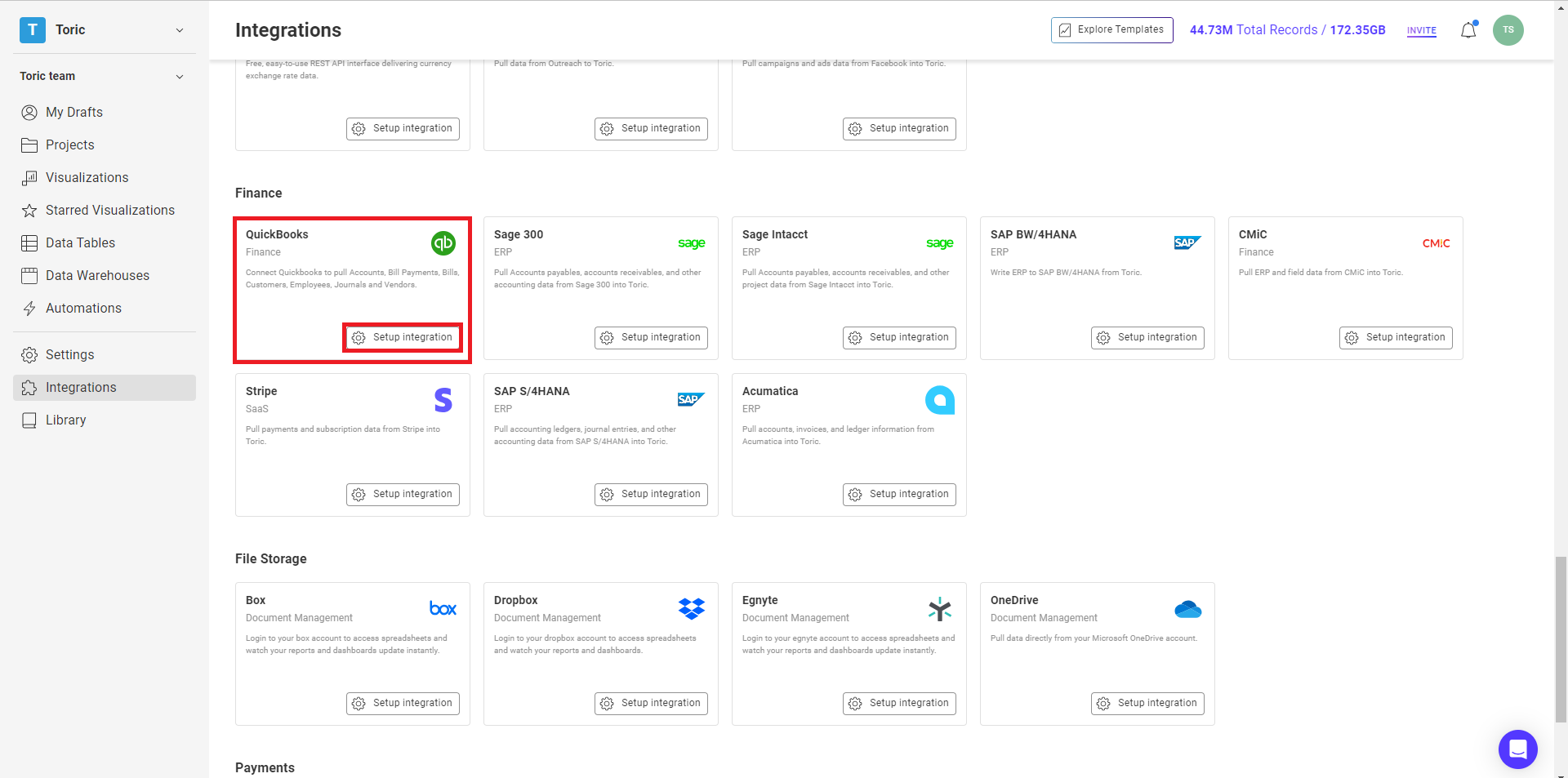
Task: Setup integration for QuickBooks
Action: click(x=403, y=338)
